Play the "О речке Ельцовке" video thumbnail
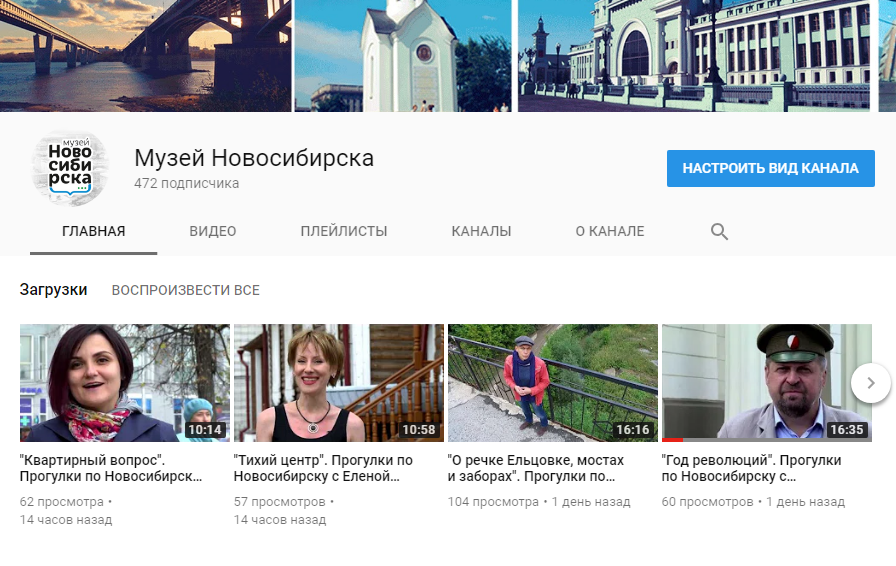The height and width of the screenshot is (566, 896). pyautogui.click(x=552, y=382)
